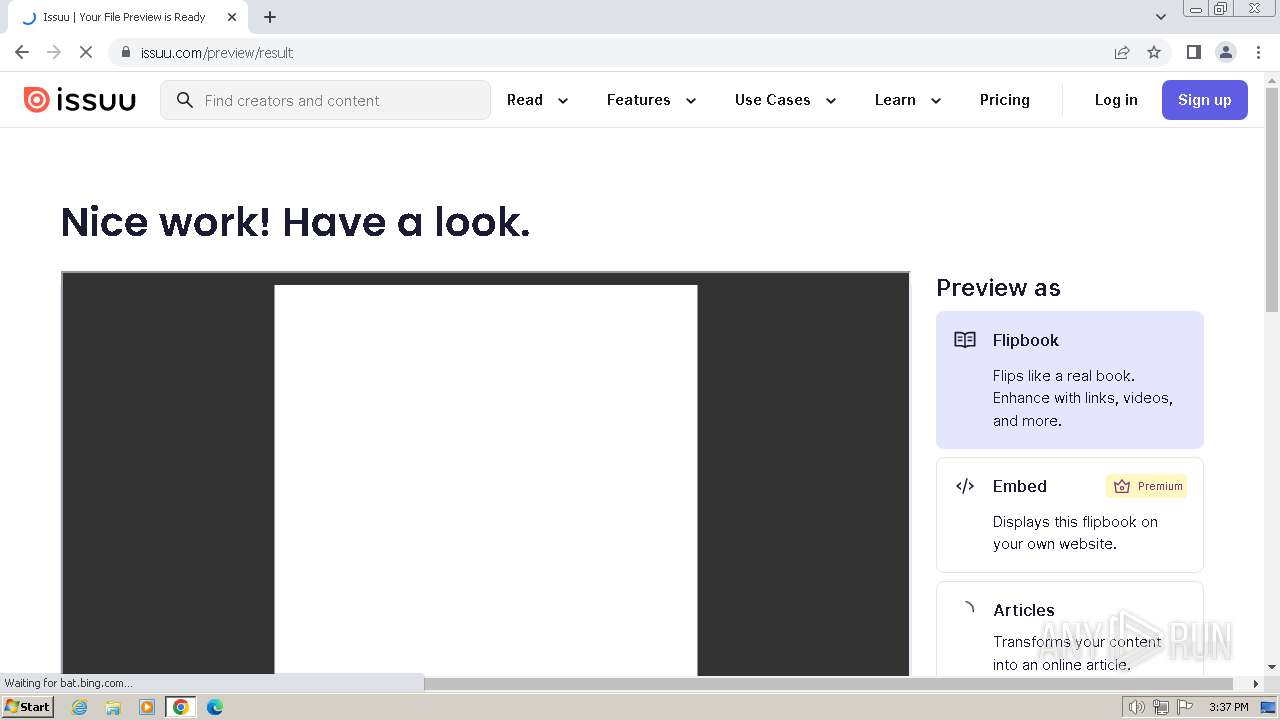
Task: Select the Embed preview option
Action: [x=1070, y=515]
